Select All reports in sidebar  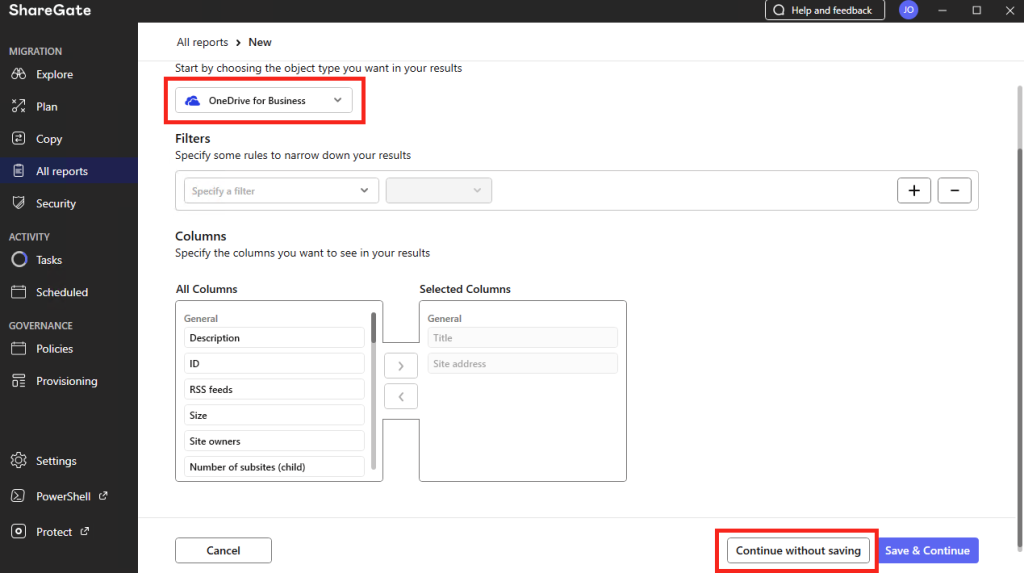click(69, 171)
